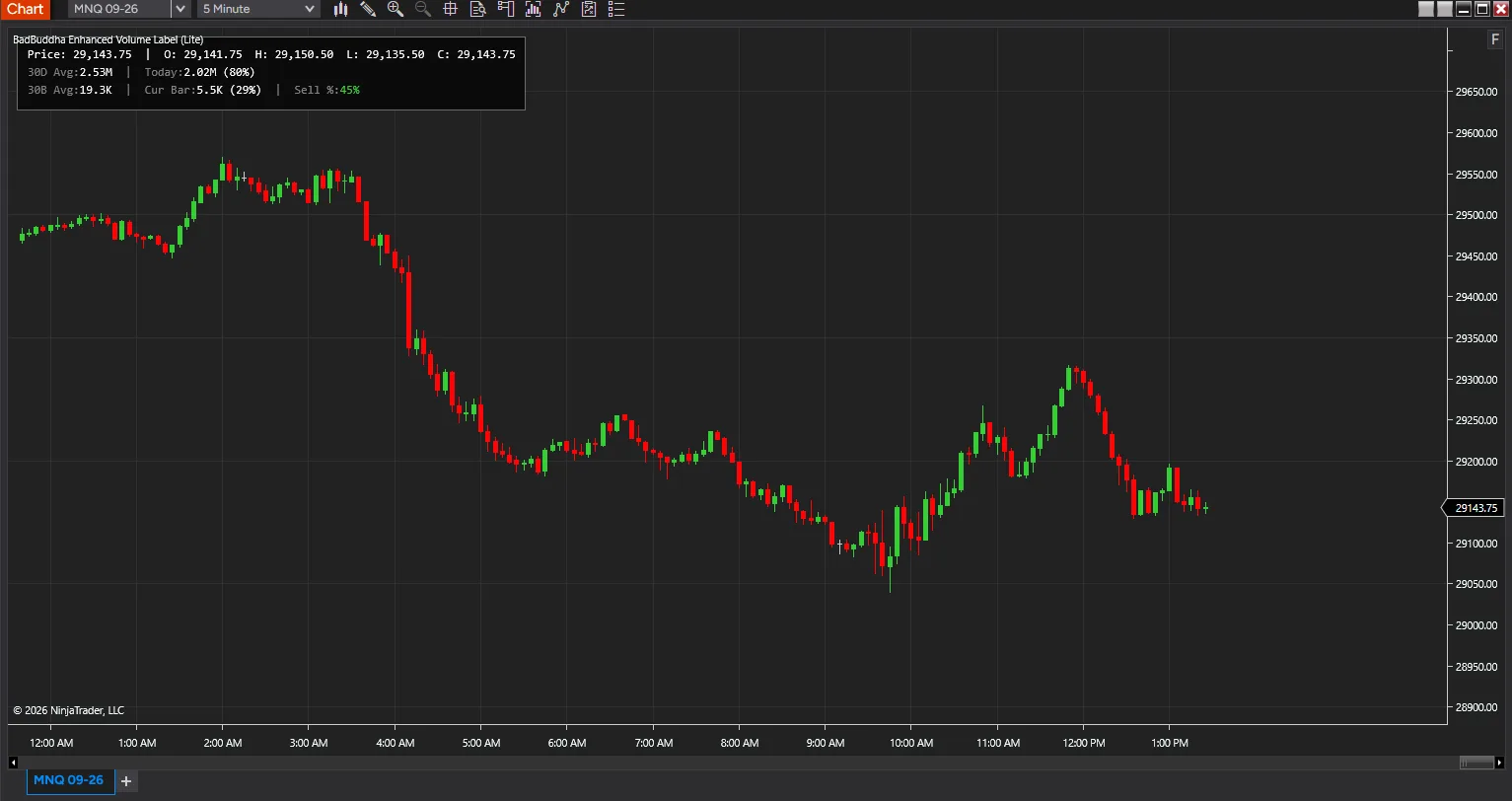Click the 'C: 29,143.75' close value
The height and width of the screenshot is (801, 1512).
(x=476, y=54)
